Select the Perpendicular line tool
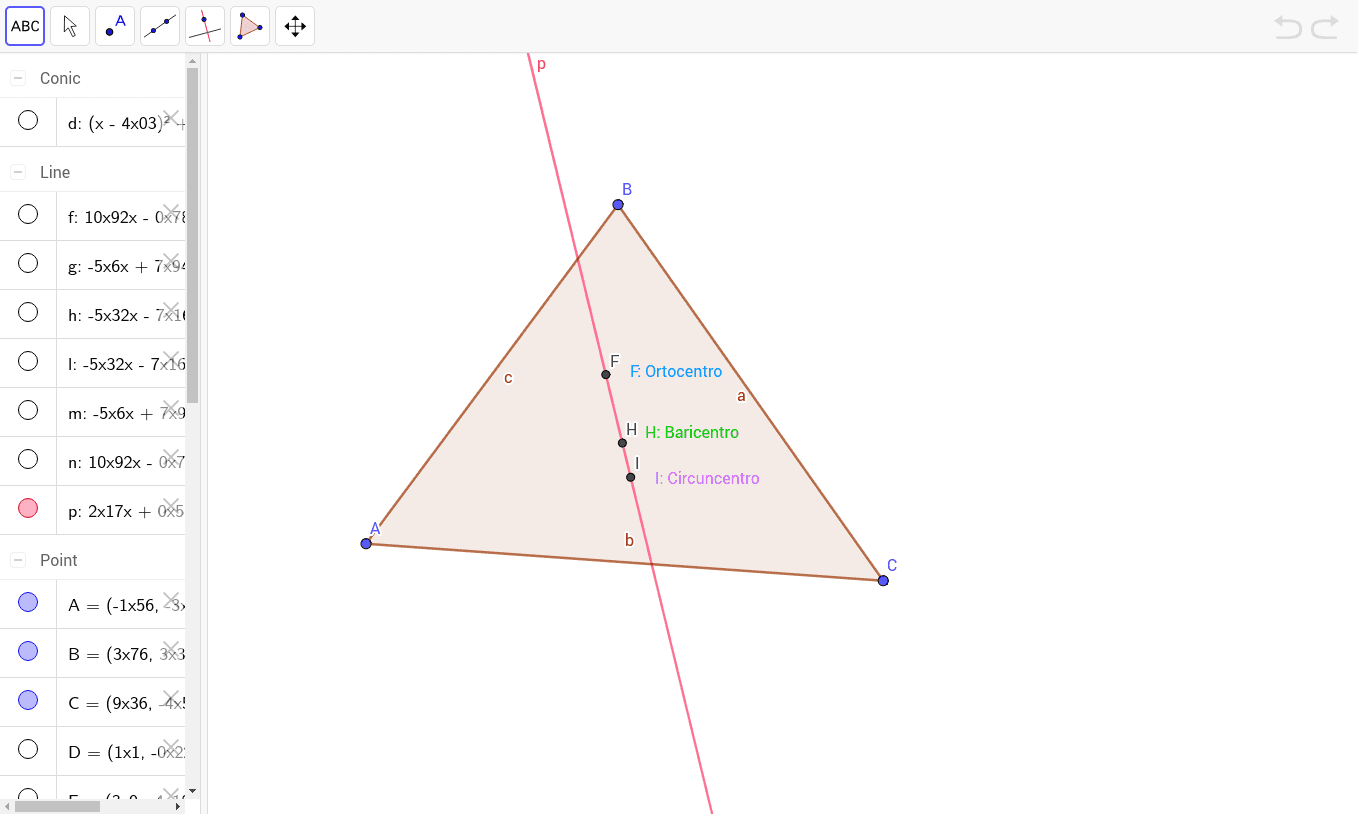 [x=205, y=26]
